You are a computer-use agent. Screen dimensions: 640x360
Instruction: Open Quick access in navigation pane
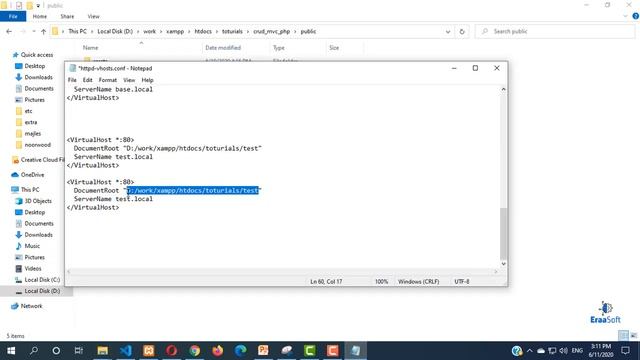click(x=36, y=55)
